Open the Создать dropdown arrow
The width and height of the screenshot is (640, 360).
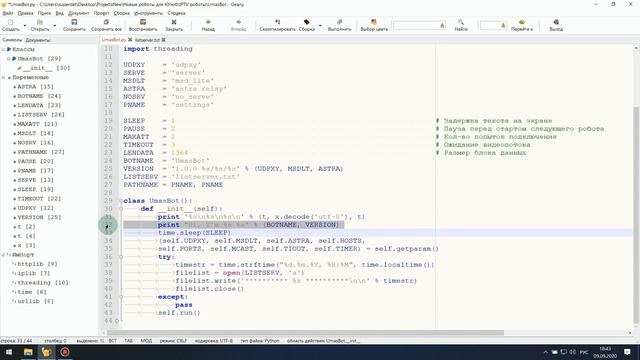[24, 25]
